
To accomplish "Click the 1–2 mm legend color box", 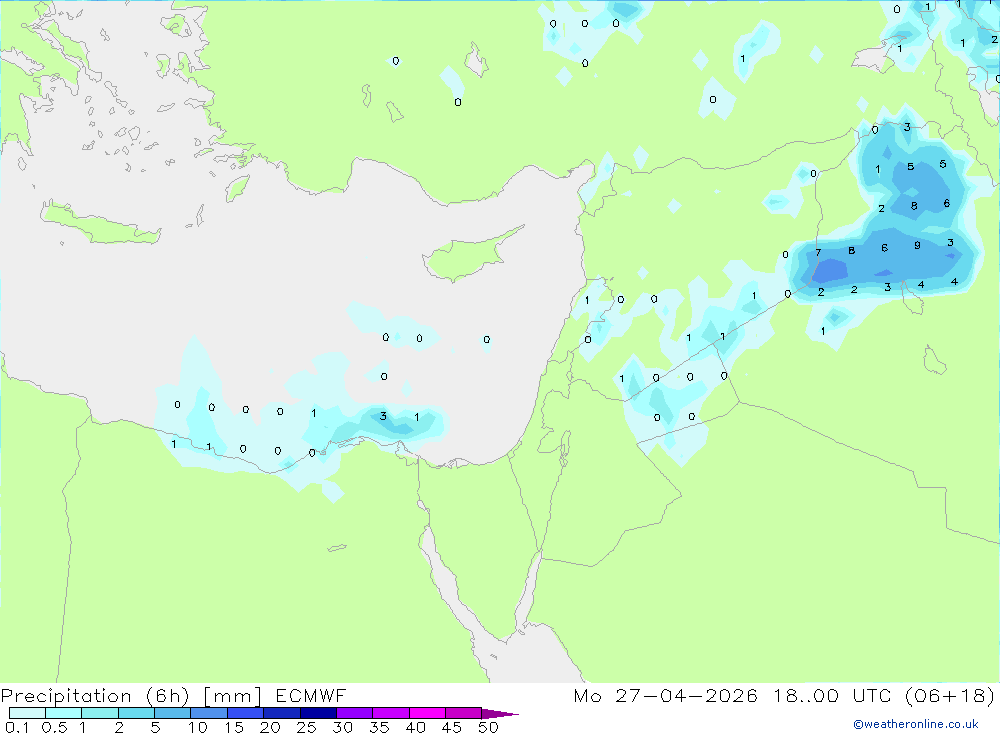I will coord(100,713).
